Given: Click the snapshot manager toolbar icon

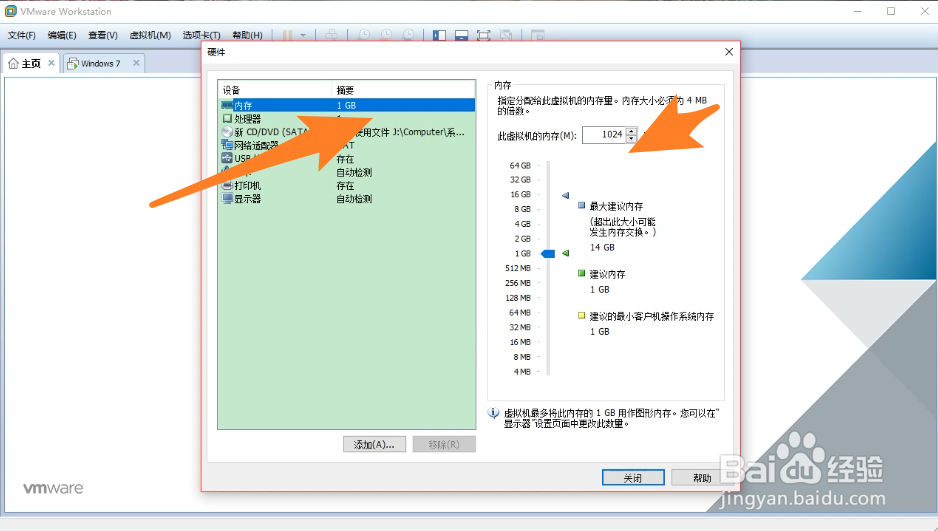Looking at the screenshot, I should [x=409, y=35].
